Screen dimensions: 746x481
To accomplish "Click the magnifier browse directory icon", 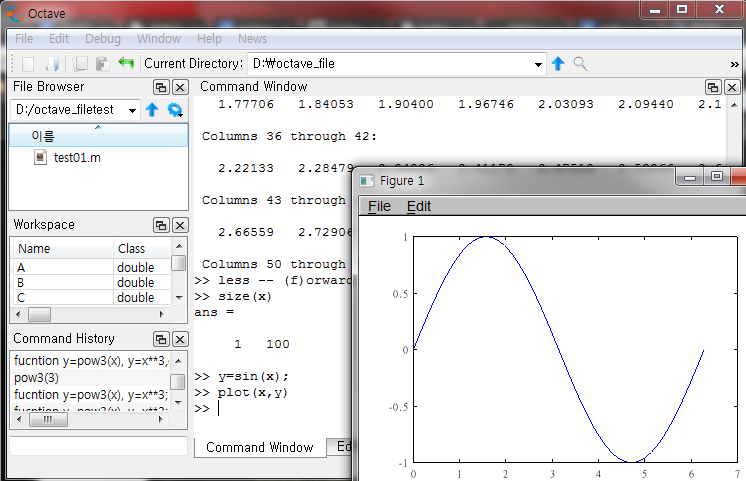I will [580, 64].
